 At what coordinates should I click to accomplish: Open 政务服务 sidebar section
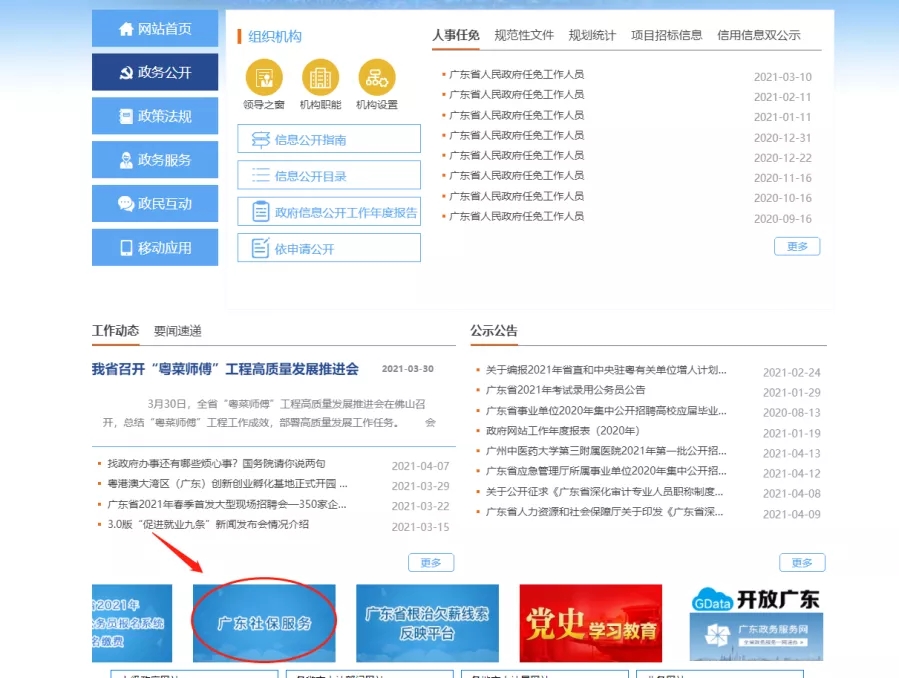point(155,160)
